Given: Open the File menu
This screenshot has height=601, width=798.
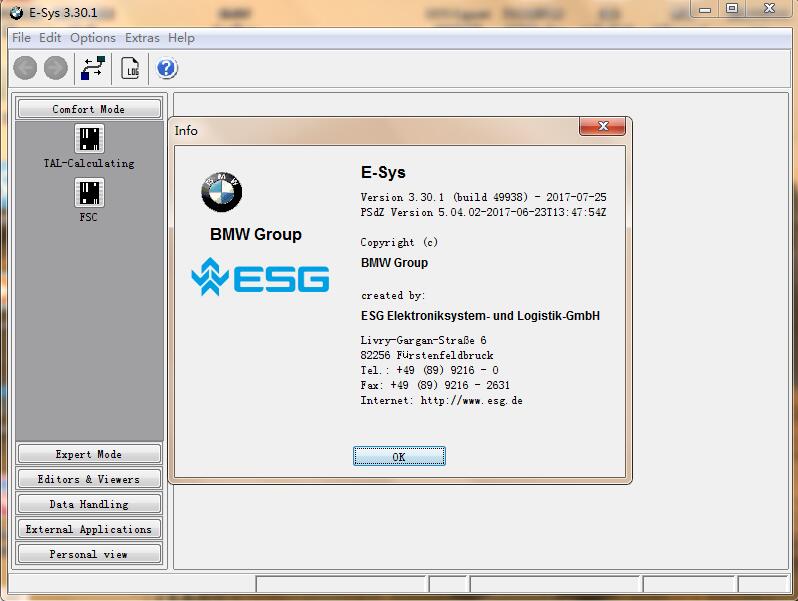Looking at the screenshot, I should click(x=21, y=38).
